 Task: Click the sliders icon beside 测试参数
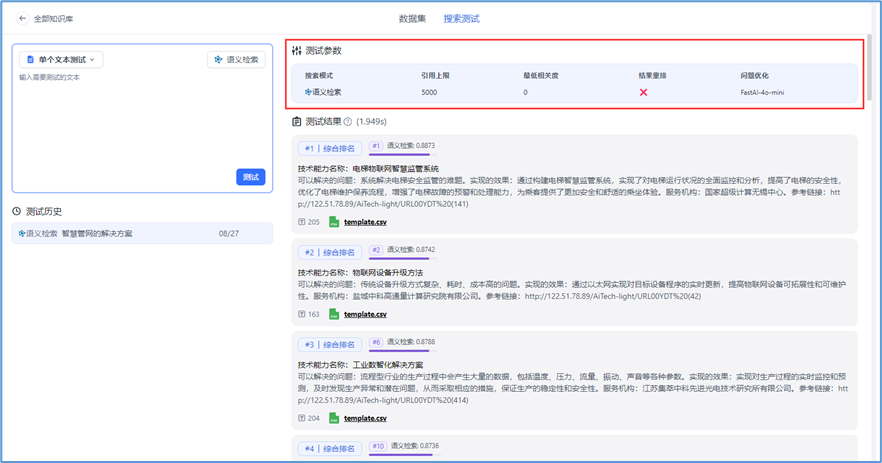[x=296, y=51]
